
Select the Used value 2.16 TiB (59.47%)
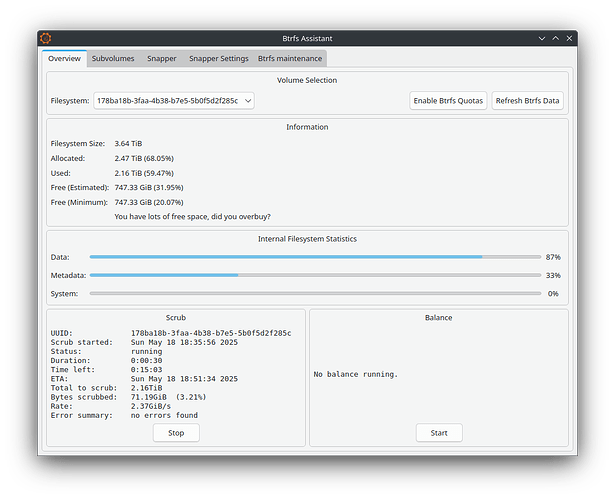click(144, 173)
